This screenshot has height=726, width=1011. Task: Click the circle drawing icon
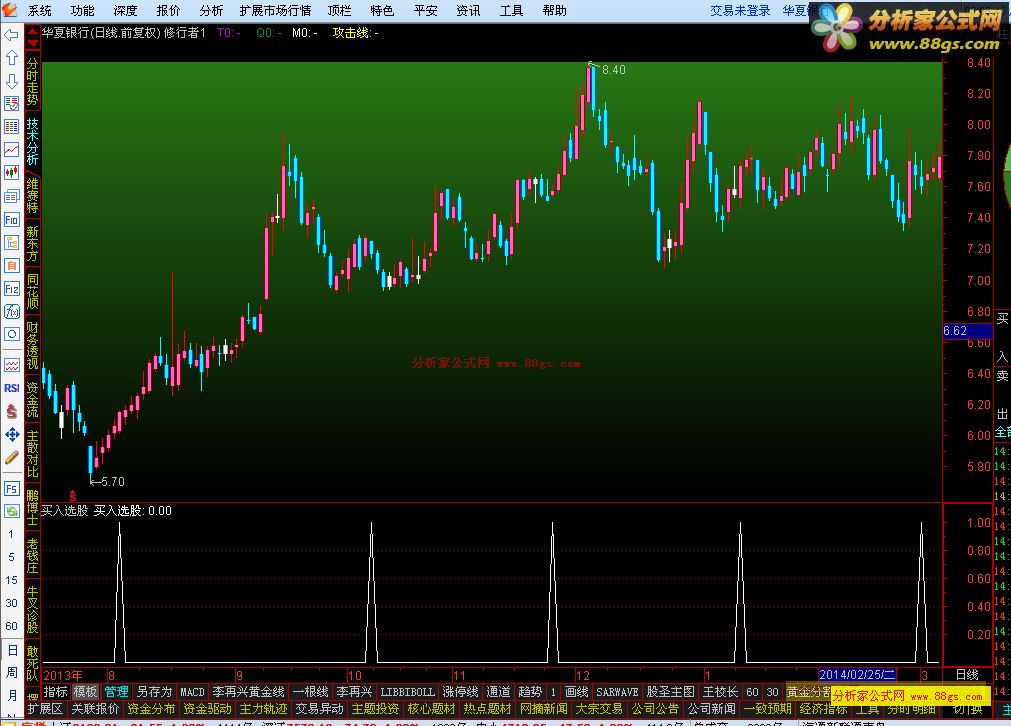click(x=11, y=334)
